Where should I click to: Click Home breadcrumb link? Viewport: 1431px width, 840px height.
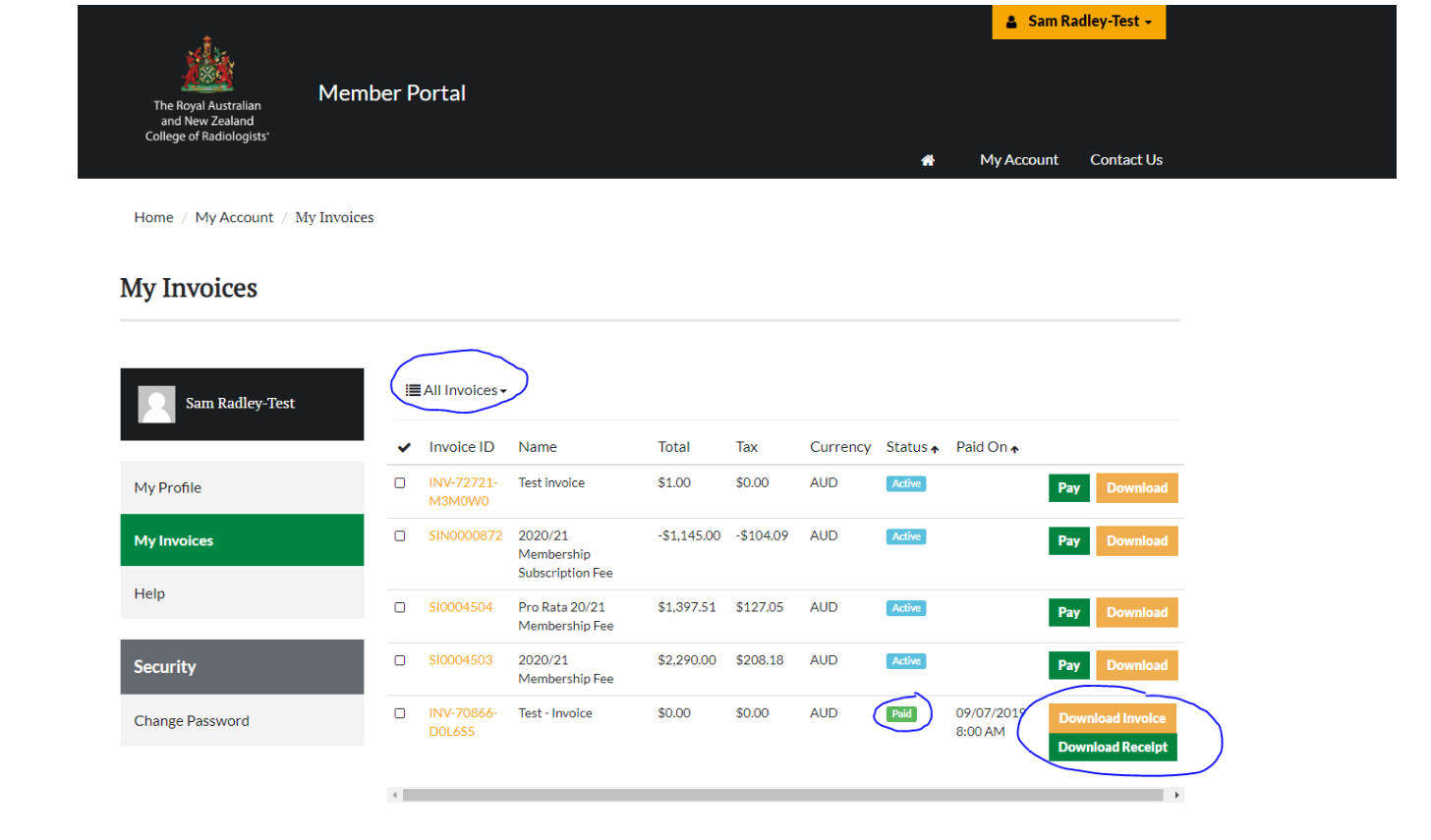point(153,217)
